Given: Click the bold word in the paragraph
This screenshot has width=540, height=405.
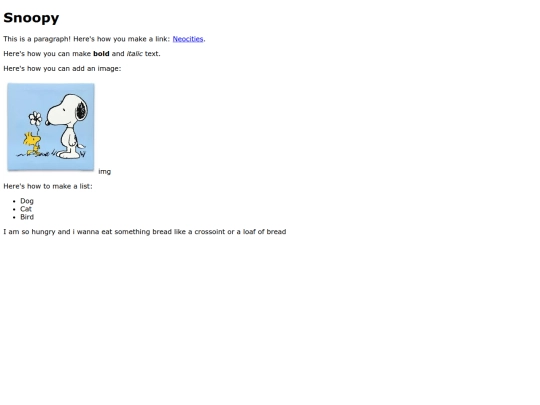Looking at the screenshot, I should point(101,54).
